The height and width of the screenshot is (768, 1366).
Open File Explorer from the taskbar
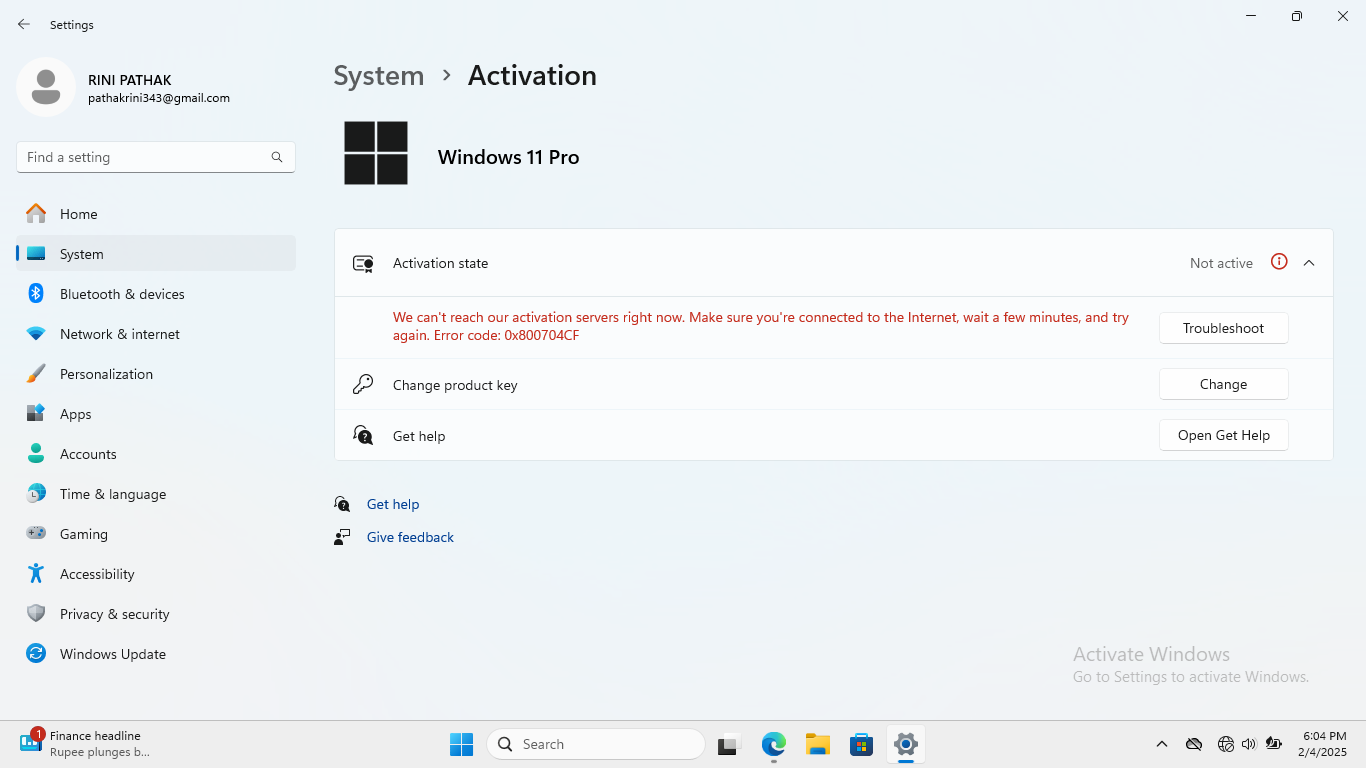(818, 744)
